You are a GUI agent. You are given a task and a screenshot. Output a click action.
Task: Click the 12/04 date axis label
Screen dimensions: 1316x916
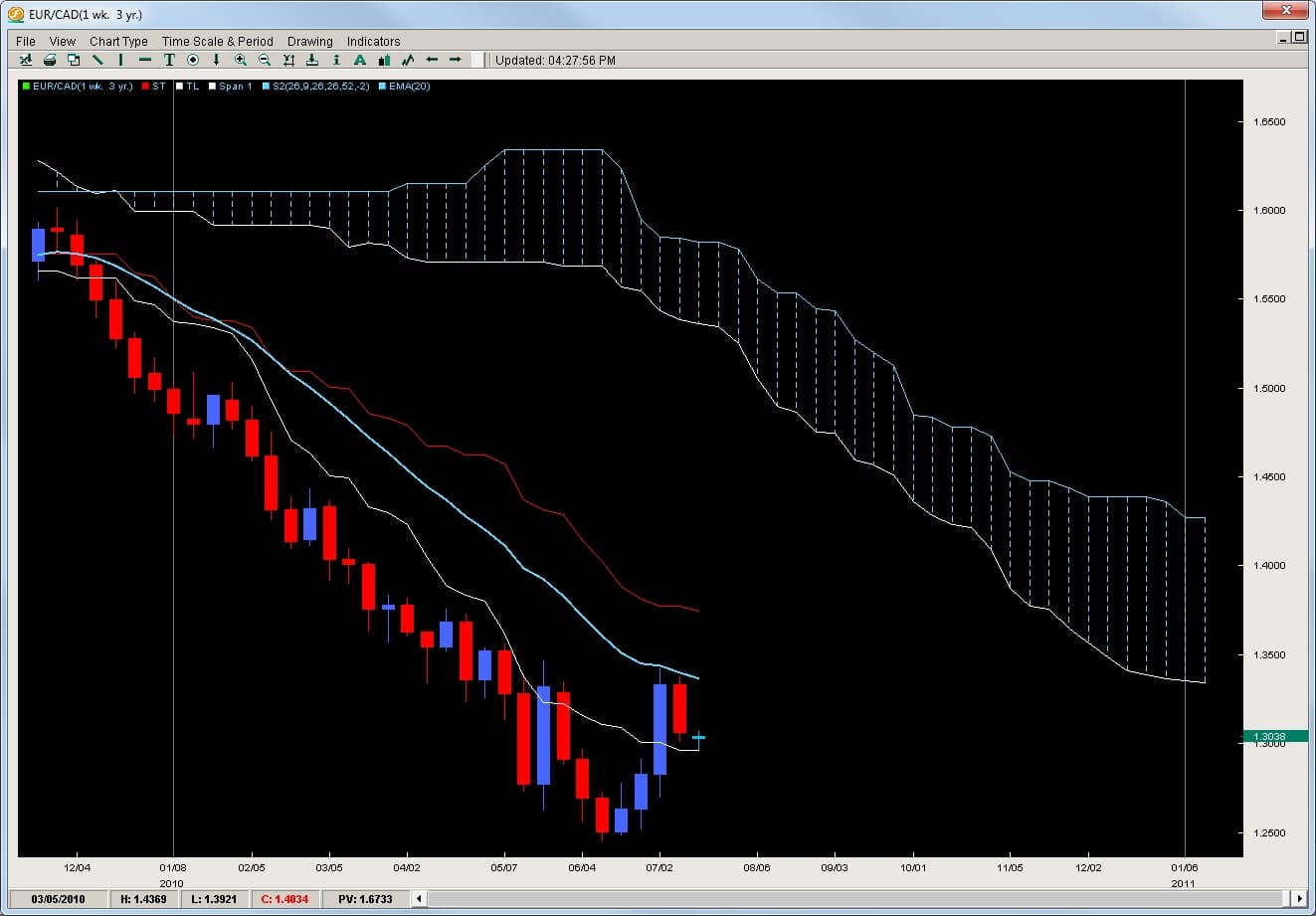pos(77,867)
